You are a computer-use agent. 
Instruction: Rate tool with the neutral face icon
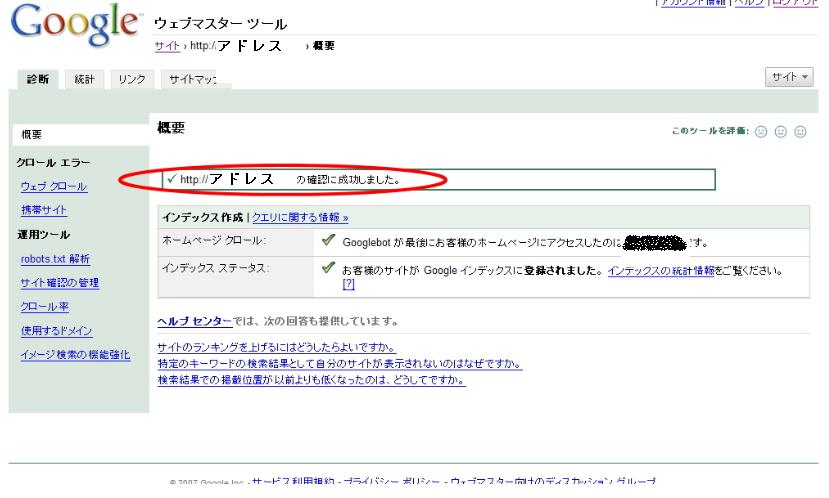pyautogui.click(x=780, y=132)
